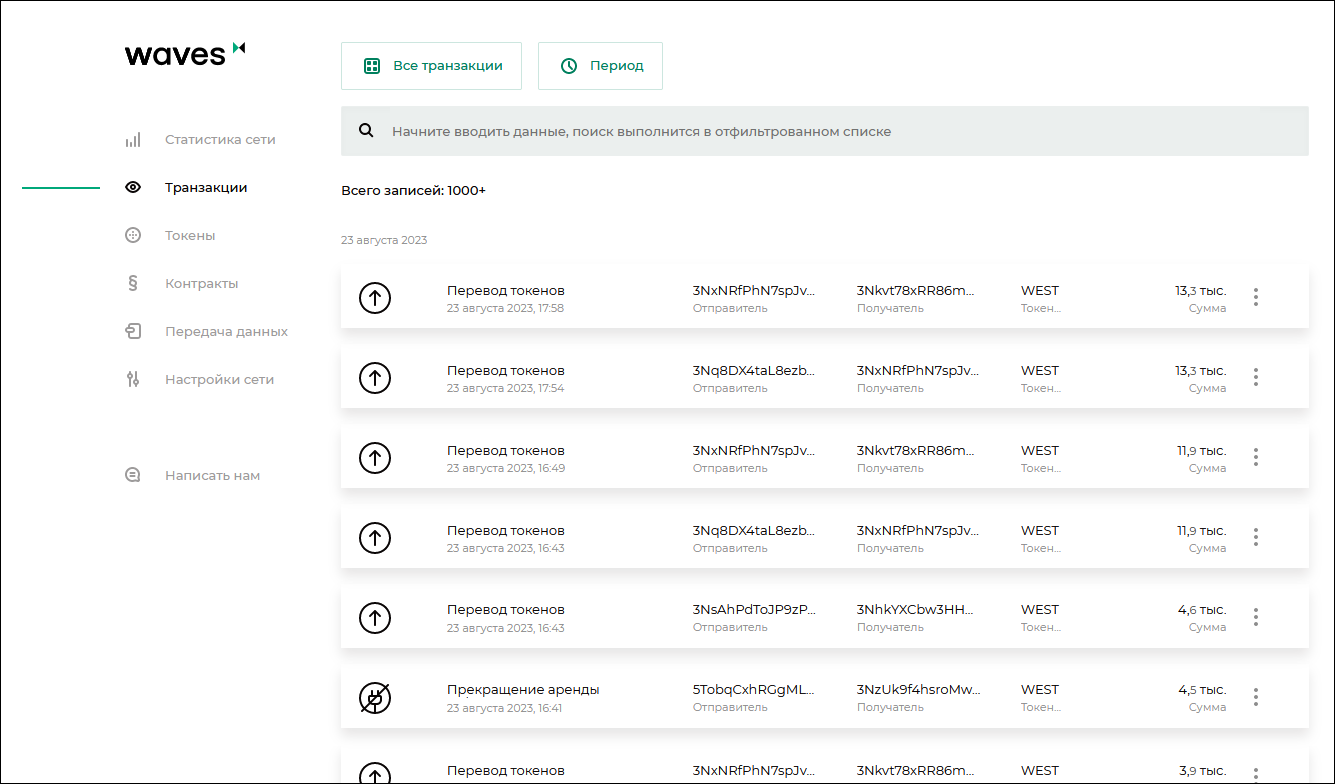This screenshot has width=1335, height=784.
Task: Click the sliders icon for Настройки сети
Action: 133,379
